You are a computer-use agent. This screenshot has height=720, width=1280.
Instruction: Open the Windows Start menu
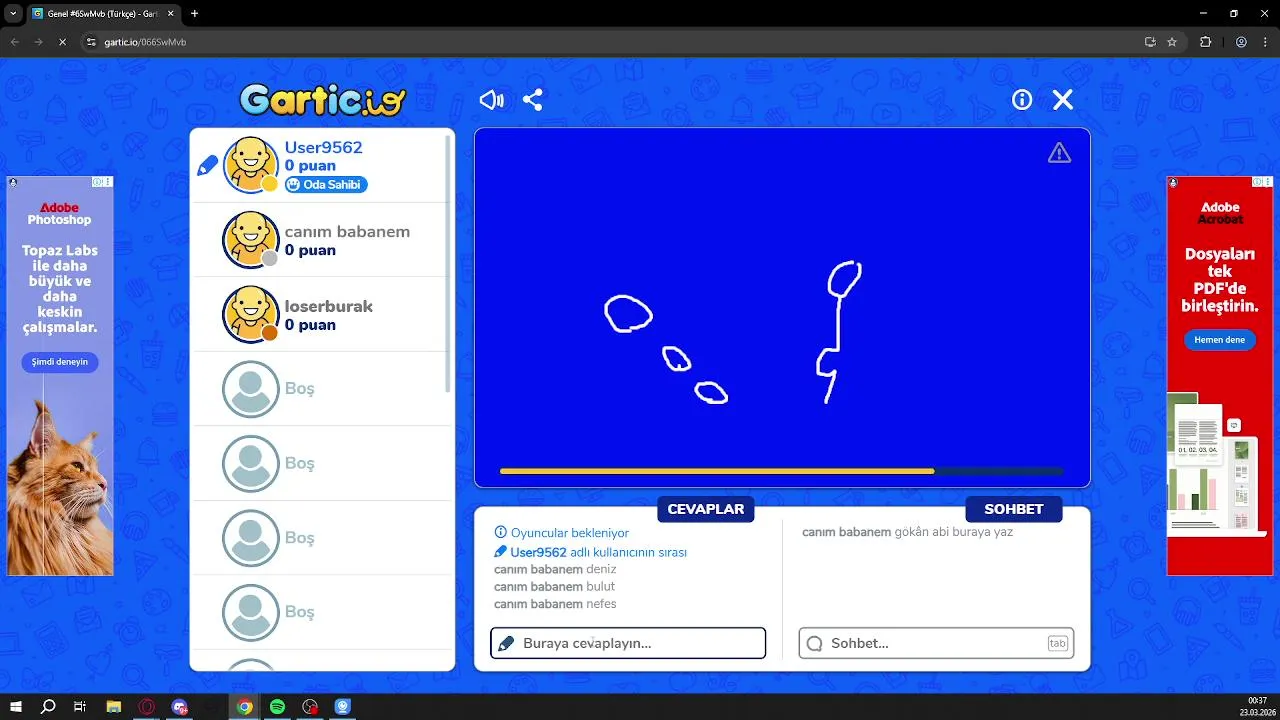(16, 707)
